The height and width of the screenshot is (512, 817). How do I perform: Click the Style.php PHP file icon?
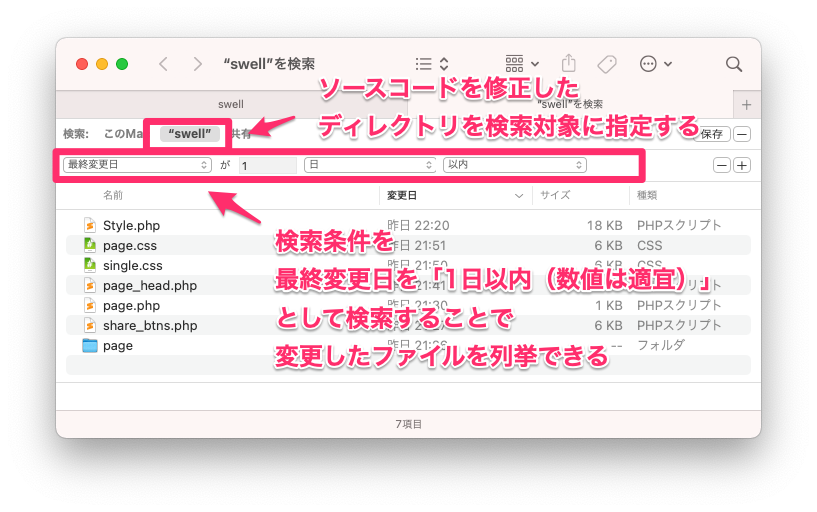[90, 225]
